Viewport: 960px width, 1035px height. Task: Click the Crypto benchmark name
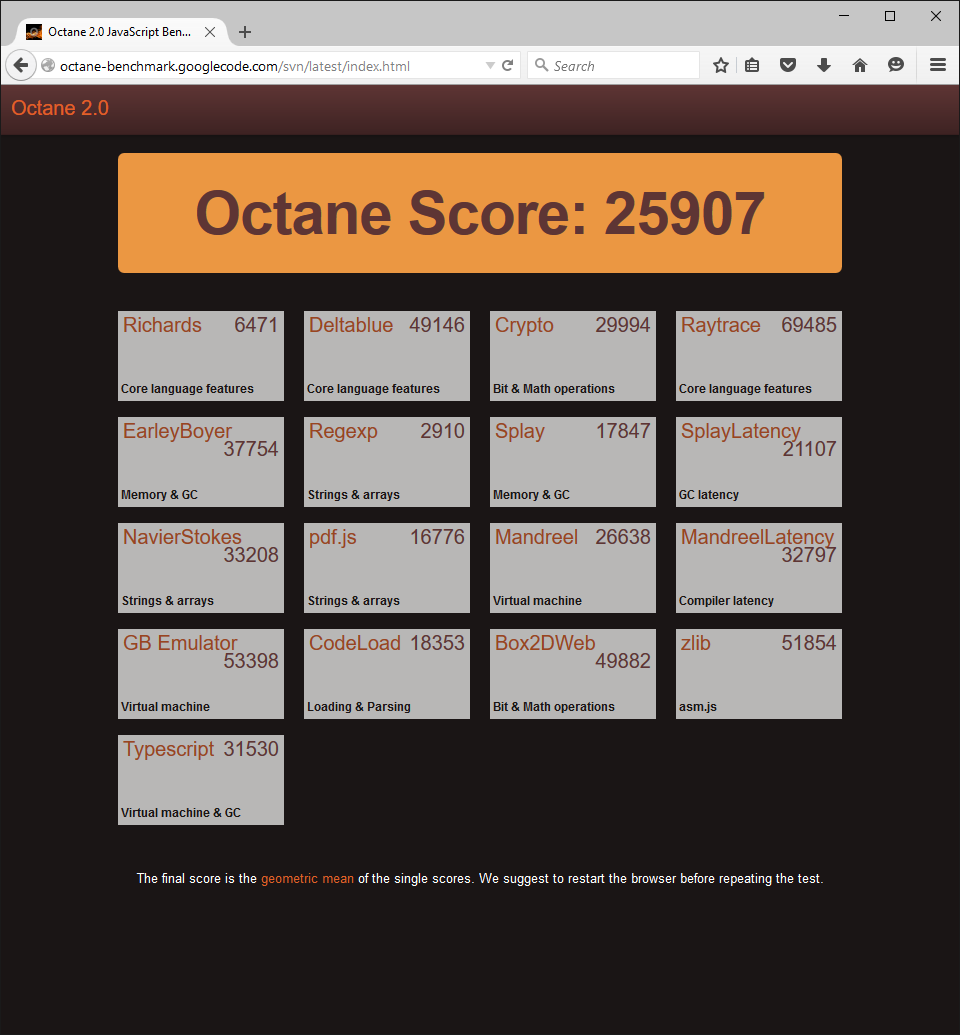click(x=524, y=325)
